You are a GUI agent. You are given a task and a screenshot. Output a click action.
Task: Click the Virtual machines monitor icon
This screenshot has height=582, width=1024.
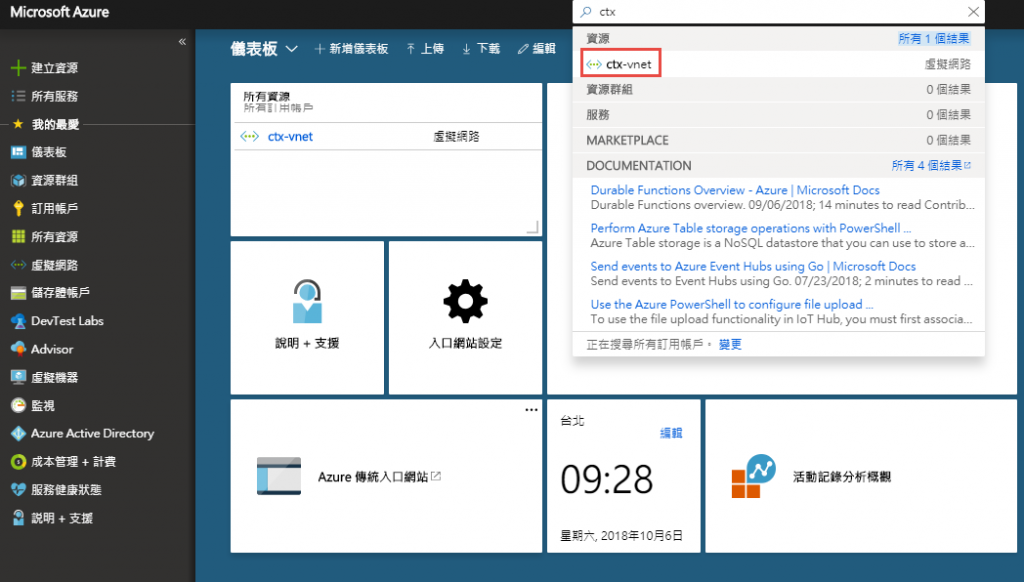(18, 377)
